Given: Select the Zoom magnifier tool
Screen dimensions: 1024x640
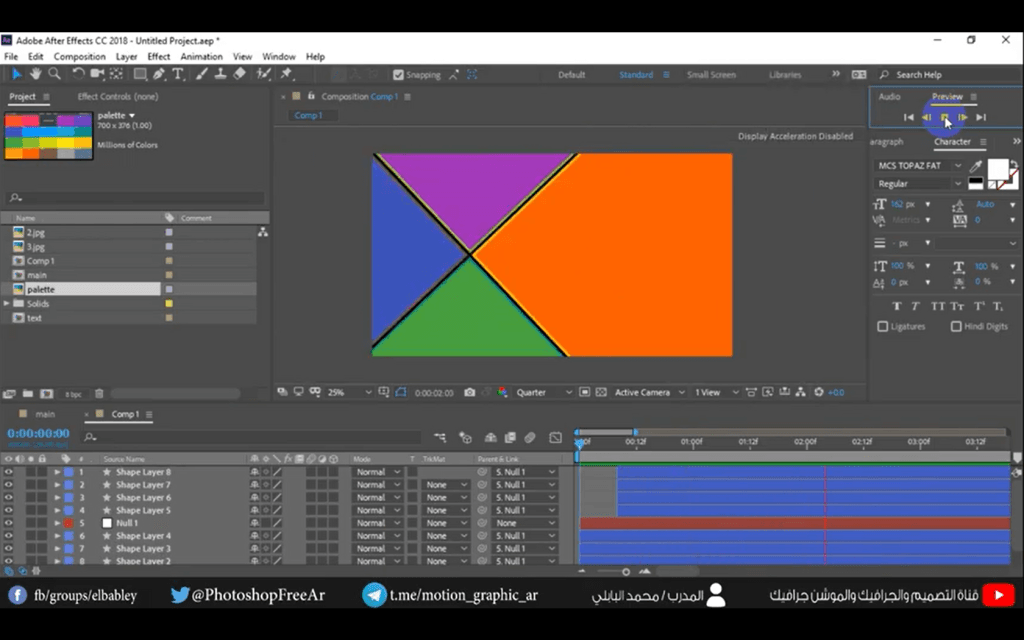Looking at the screenshot, I should pos(54,74).
